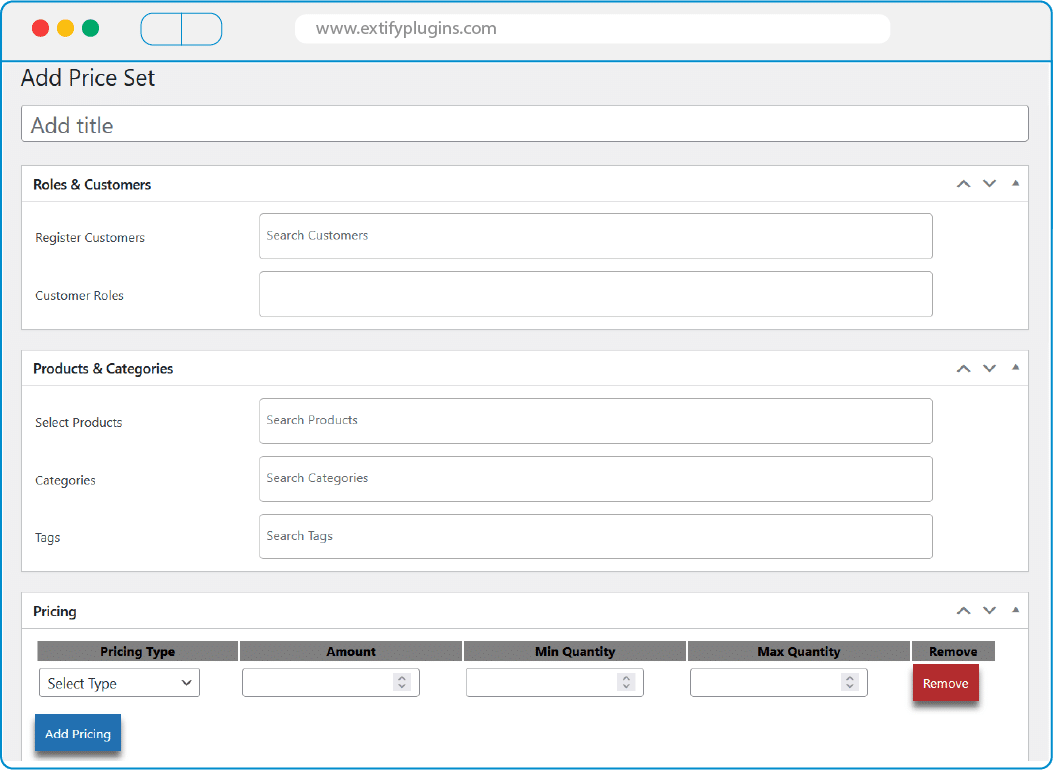
Task: Click the Amount field stepper arrows
Action: click(402, 682)
